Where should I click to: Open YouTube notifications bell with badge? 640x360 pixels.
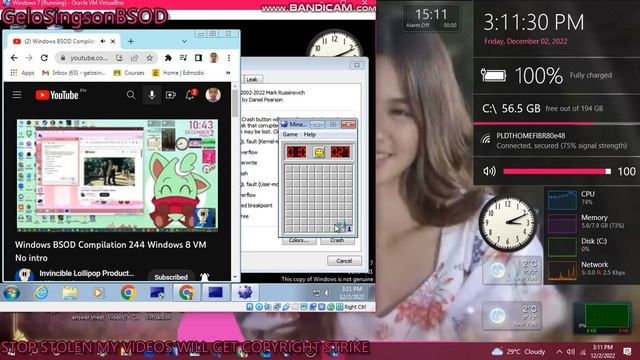tap(190, 94)
